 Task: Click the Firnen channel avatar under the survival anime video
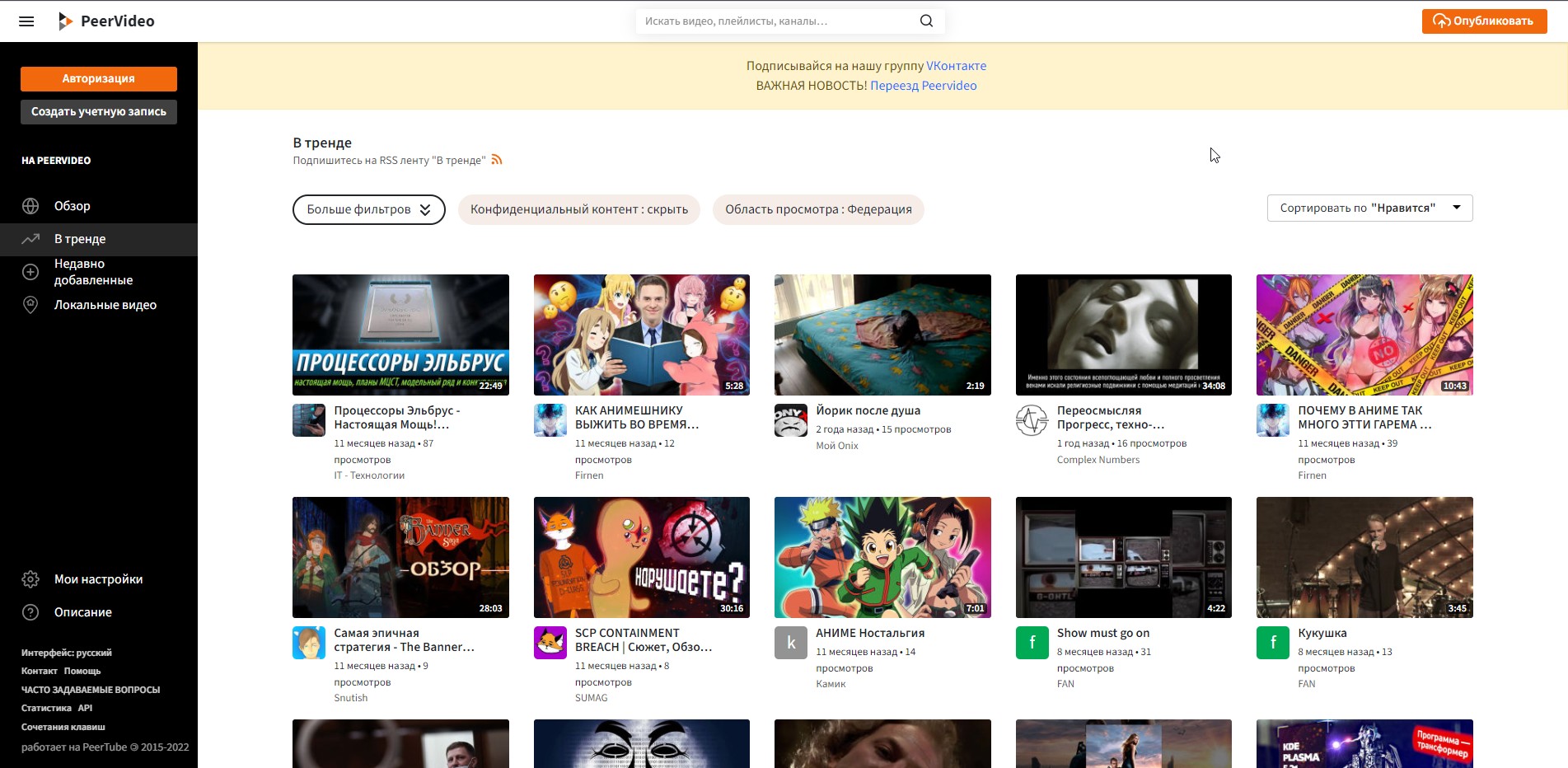tap(550, 420)
